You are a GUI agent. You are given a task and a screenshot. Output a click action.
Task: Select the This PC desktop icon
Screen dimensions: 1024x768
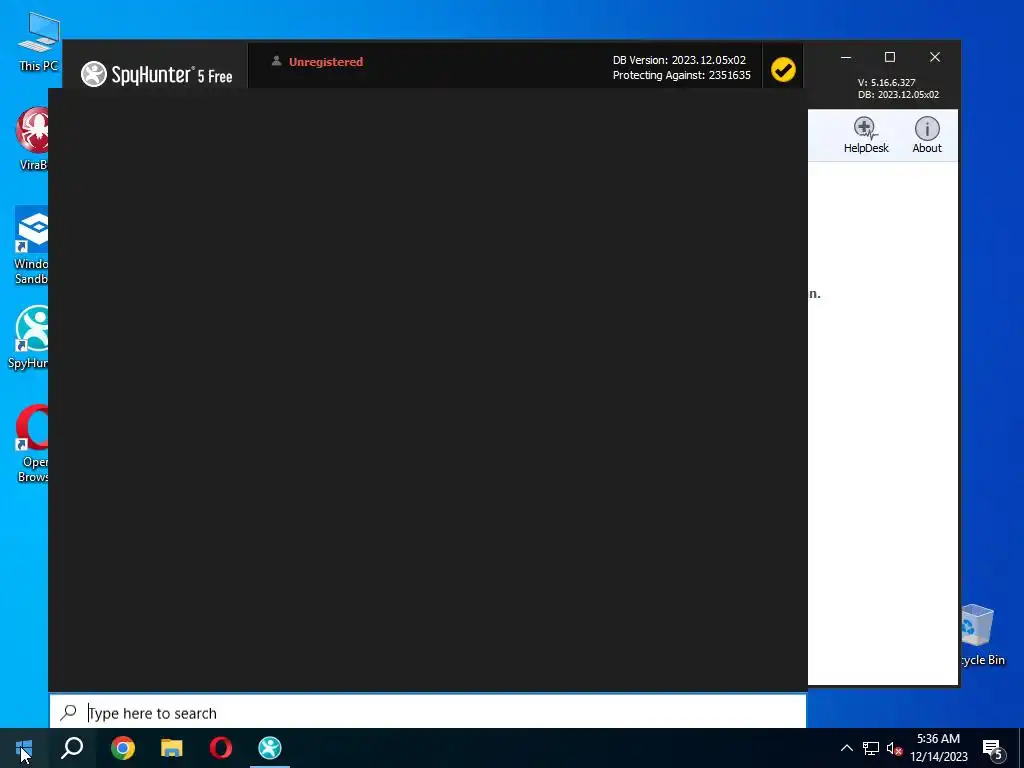pyautogui.click(x=39, y=42)
